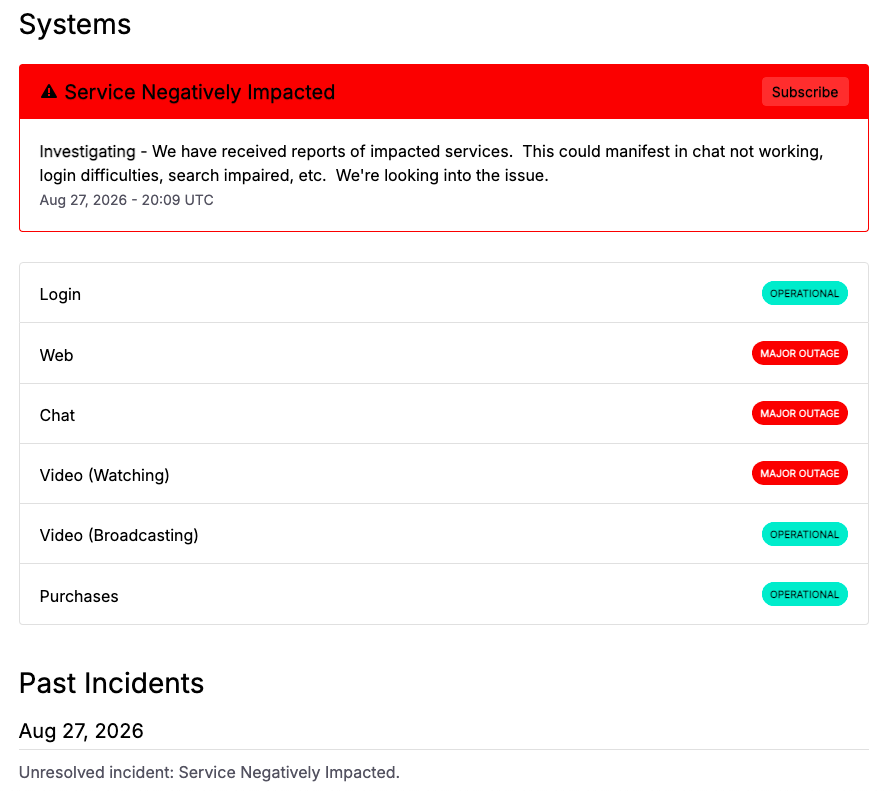Viewport: 894px width, 791px height.
Task: Click the Investigating status message text
Action: point(431,163)
